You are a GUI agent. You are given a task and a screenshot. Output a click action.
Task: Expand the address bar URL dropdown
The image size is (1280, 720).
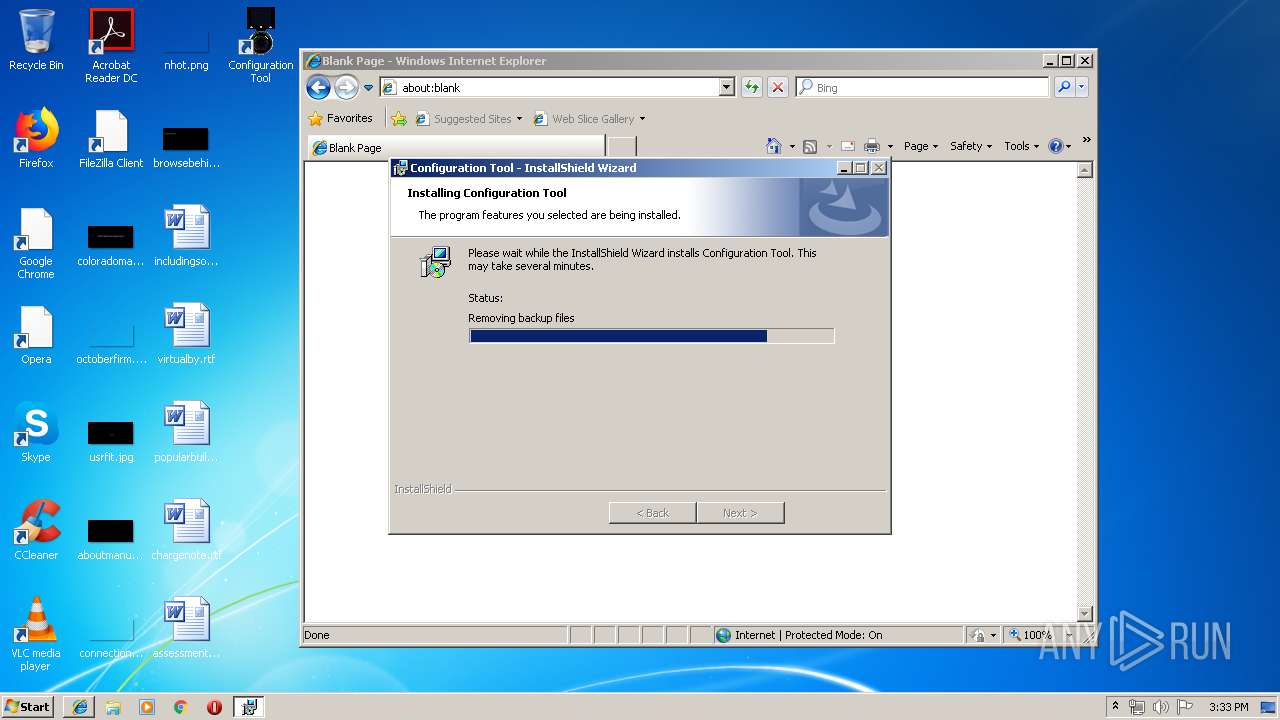[727, 88]
